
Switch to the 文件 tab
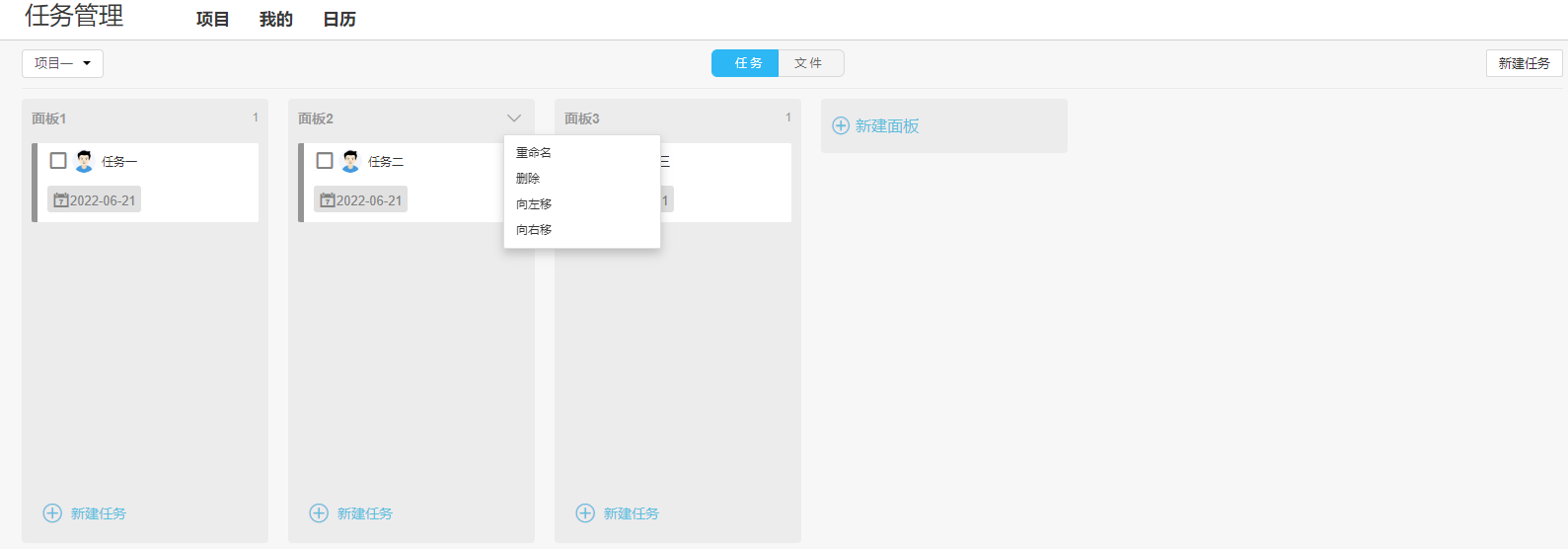click(x=809, y=63)
